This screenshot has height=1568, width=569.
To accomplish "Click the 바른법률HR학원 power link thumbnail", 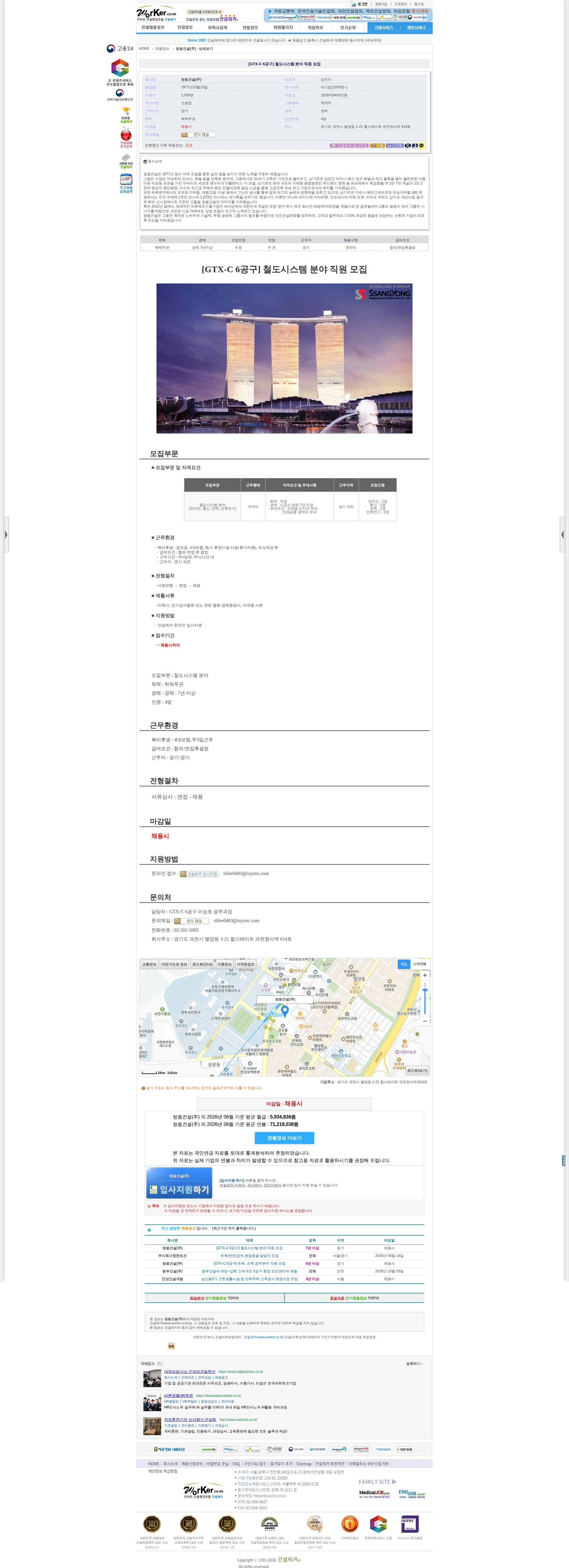I will 152,1403.
